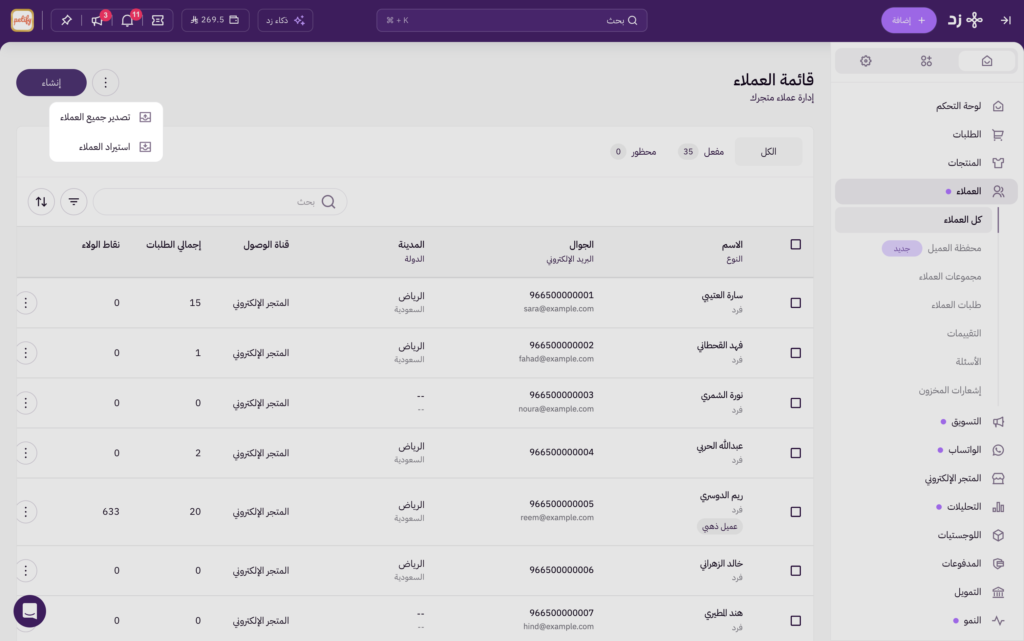1024x641 pixels.
Task: Open طلبات العملاء submenu item
Action: 956,305
